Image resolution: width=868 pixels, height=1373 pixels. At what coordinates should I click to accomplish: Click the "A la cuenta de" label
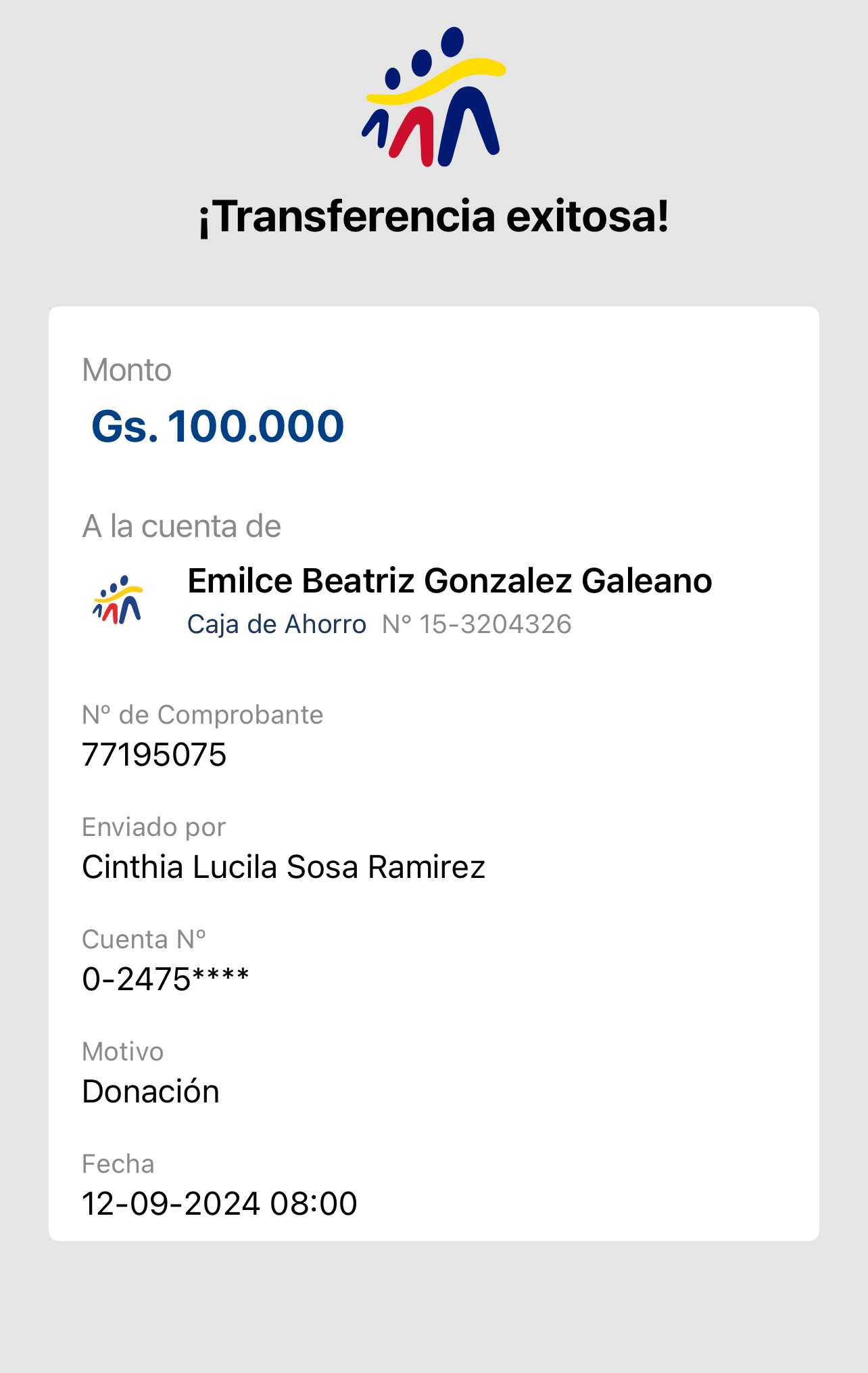[181, 526]
